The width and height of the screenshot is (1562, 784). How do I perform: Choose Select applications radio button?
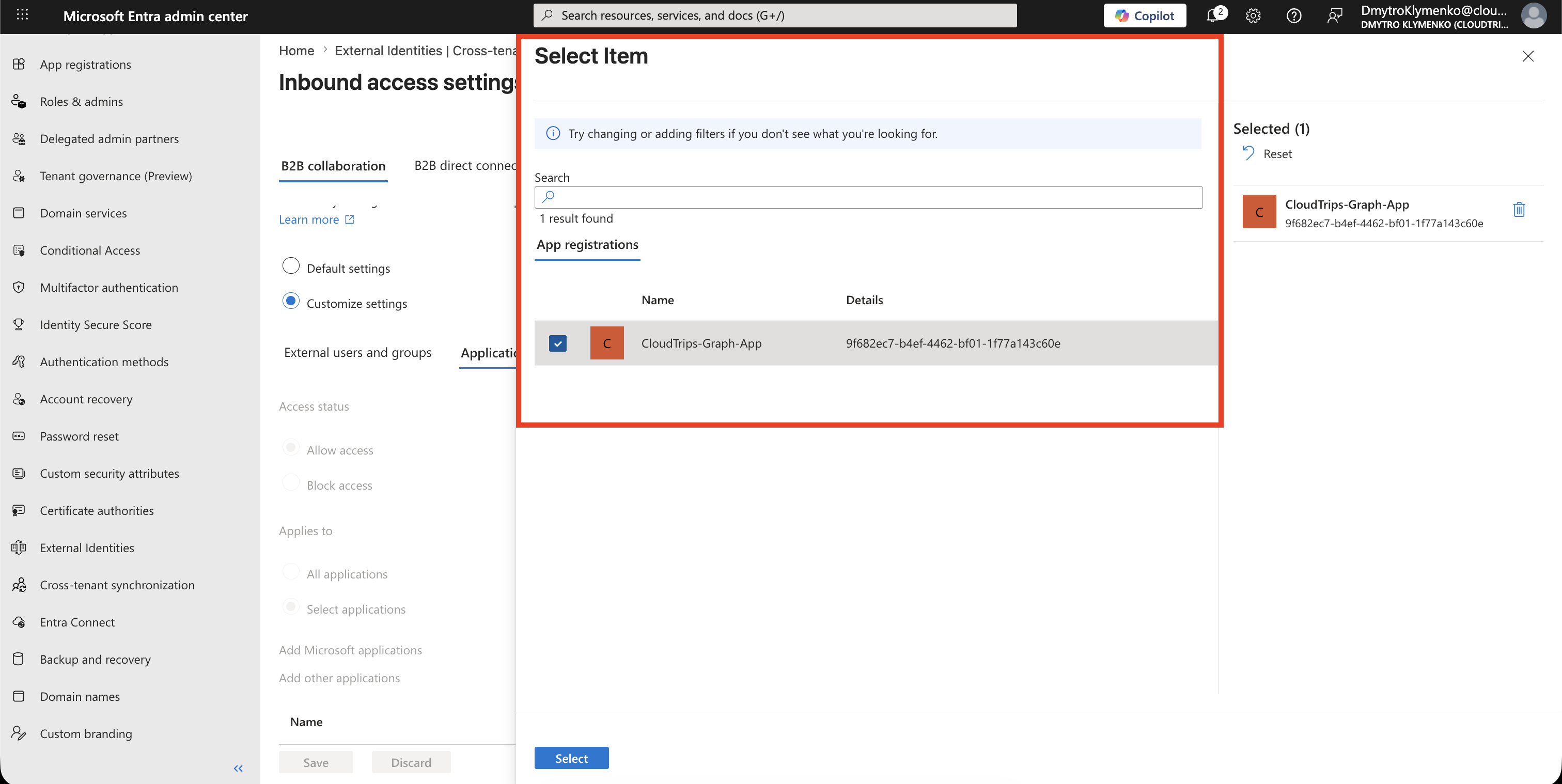291,606
